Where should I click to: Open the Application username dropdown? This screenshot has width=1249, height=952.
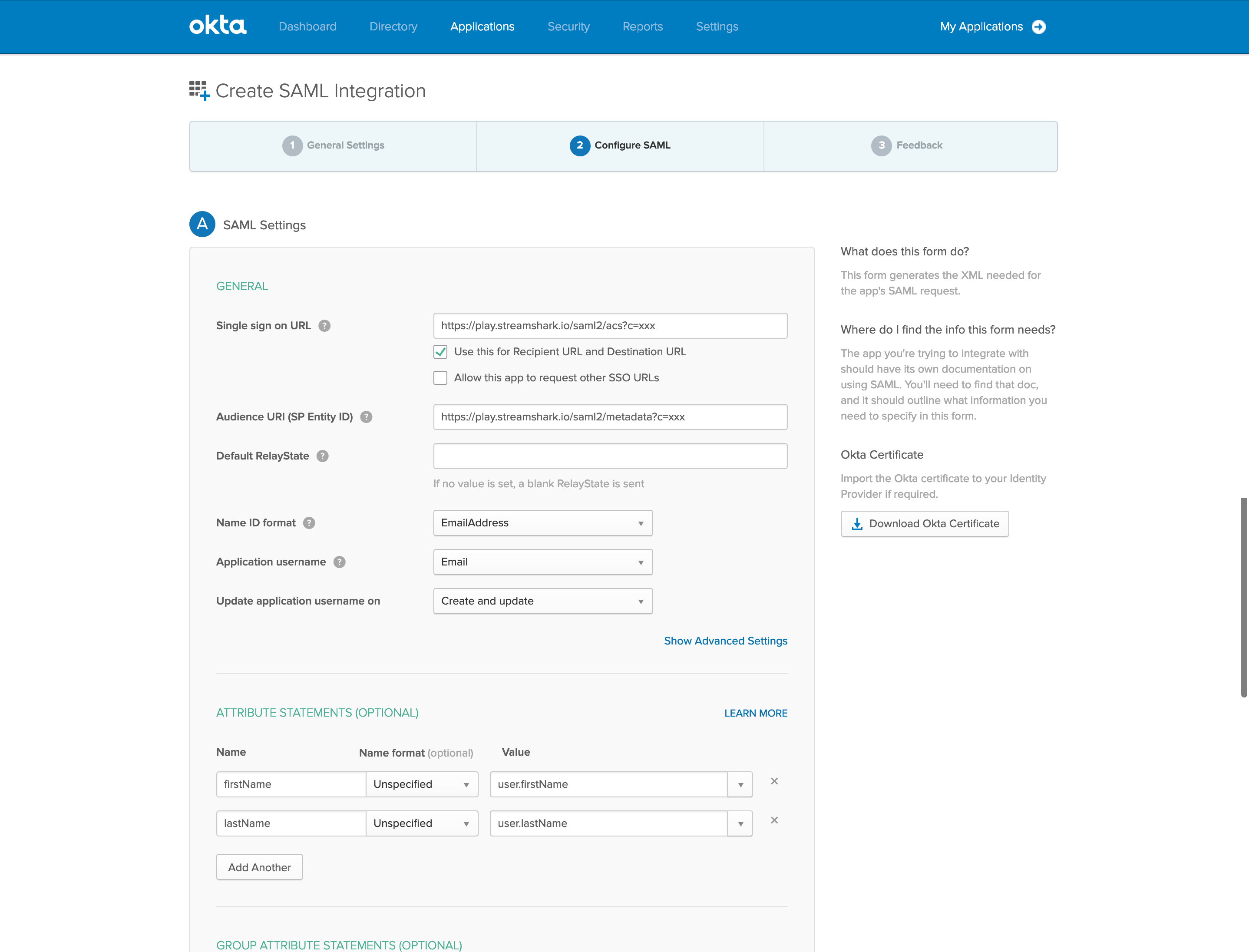click(543, 562)
